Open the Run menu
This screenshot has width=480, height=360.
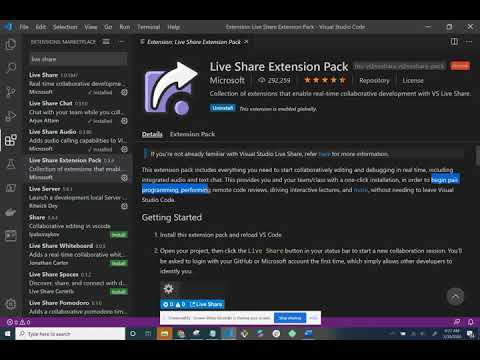pos(125,27)
